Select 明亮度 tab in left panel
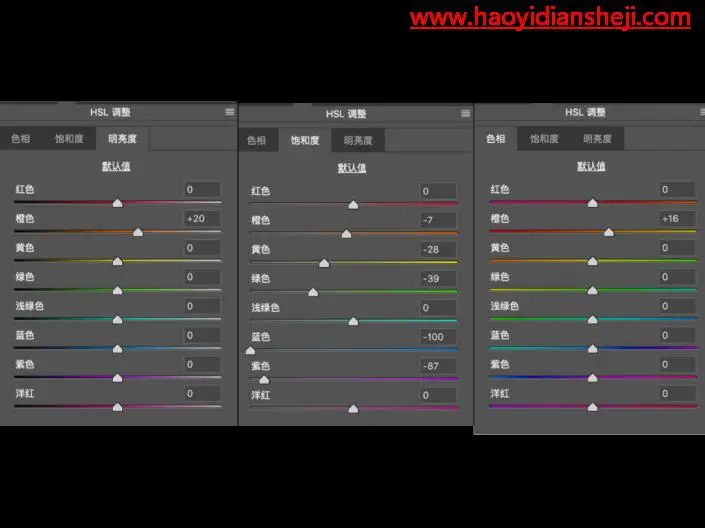 click(122, 139)
